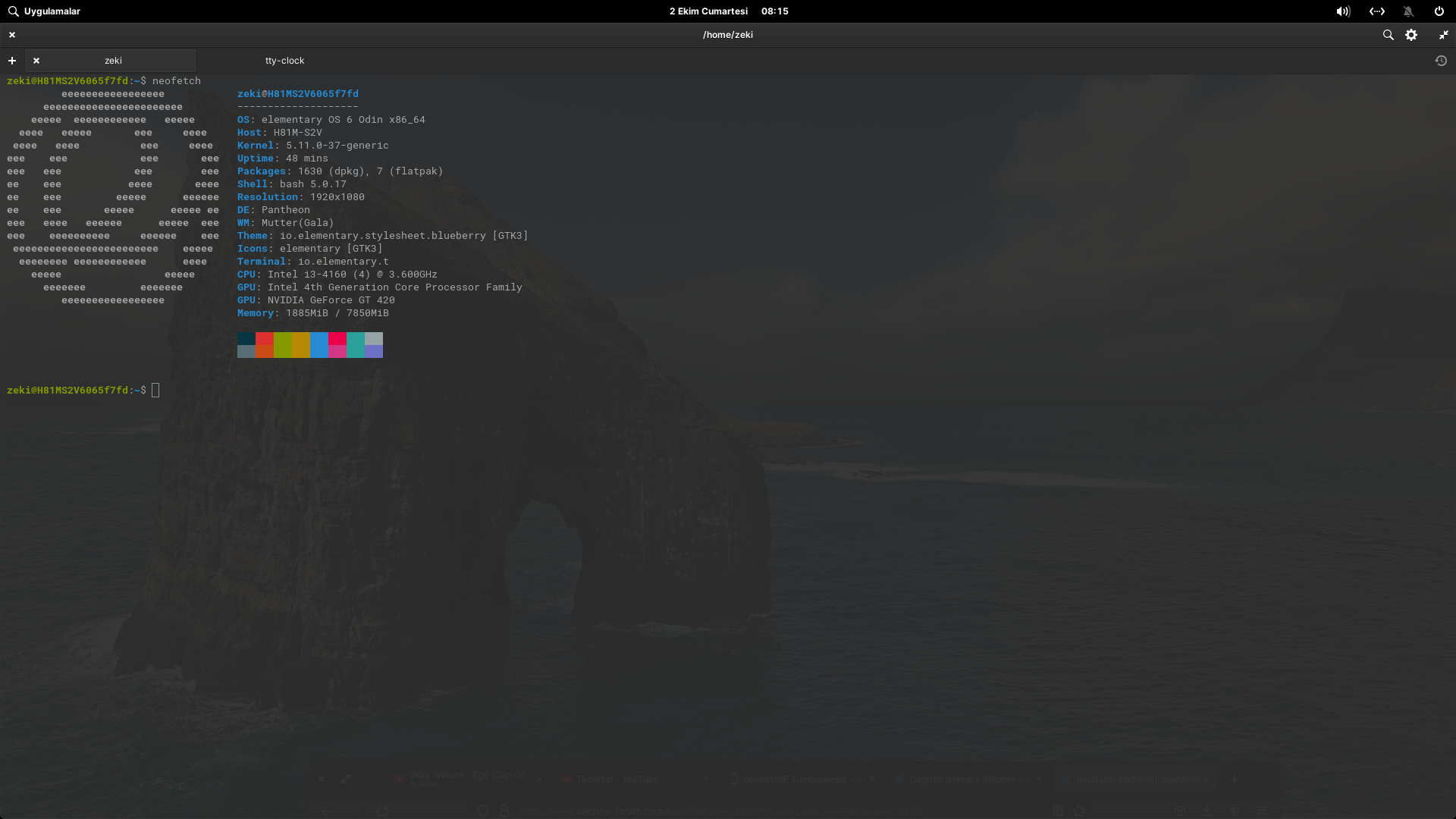Close the terminal window
Viewport: 1456px width, 819px height.
pyautogui.click(x=12, y=35)
